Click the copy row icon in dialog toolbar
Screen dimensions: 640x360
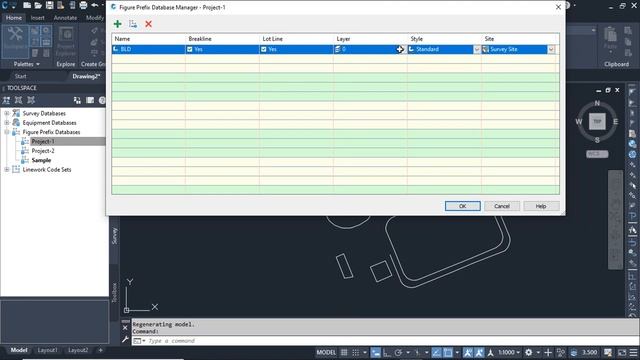tap(133, 24)
